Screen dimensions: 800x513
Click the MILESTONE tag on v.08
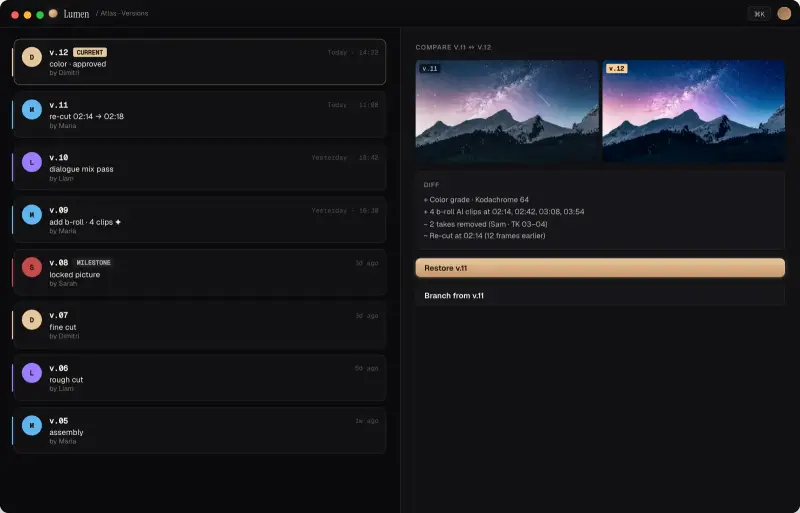point(93,263)
